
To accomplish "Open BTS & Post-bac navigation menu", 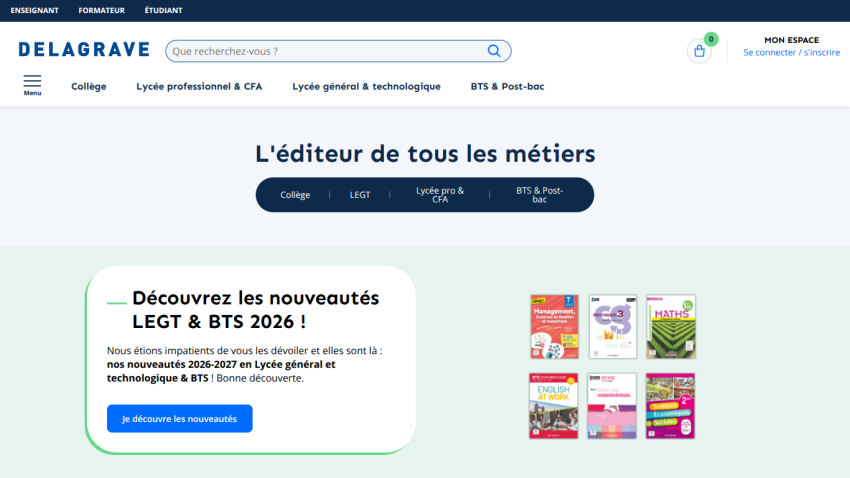I will [x=507, y=86].
